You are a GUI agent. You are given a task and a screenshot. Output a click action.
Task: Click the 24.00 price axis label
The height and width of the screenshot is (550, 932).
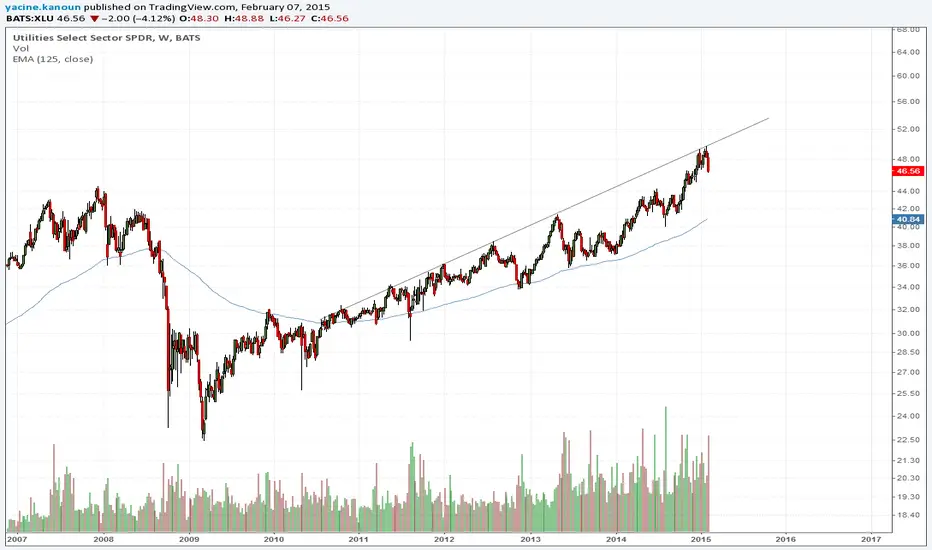coord(908,416)
